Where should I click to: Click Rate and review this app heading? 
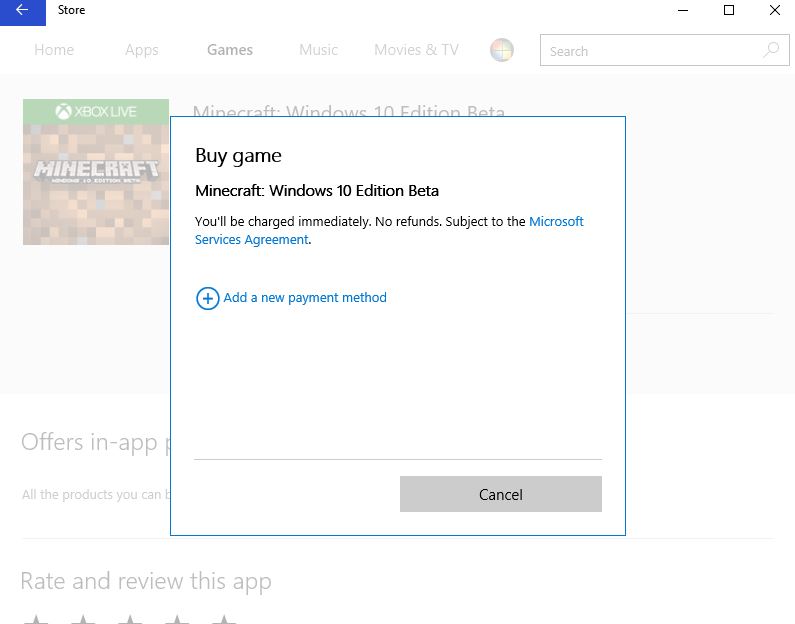(x=146, y=581)
